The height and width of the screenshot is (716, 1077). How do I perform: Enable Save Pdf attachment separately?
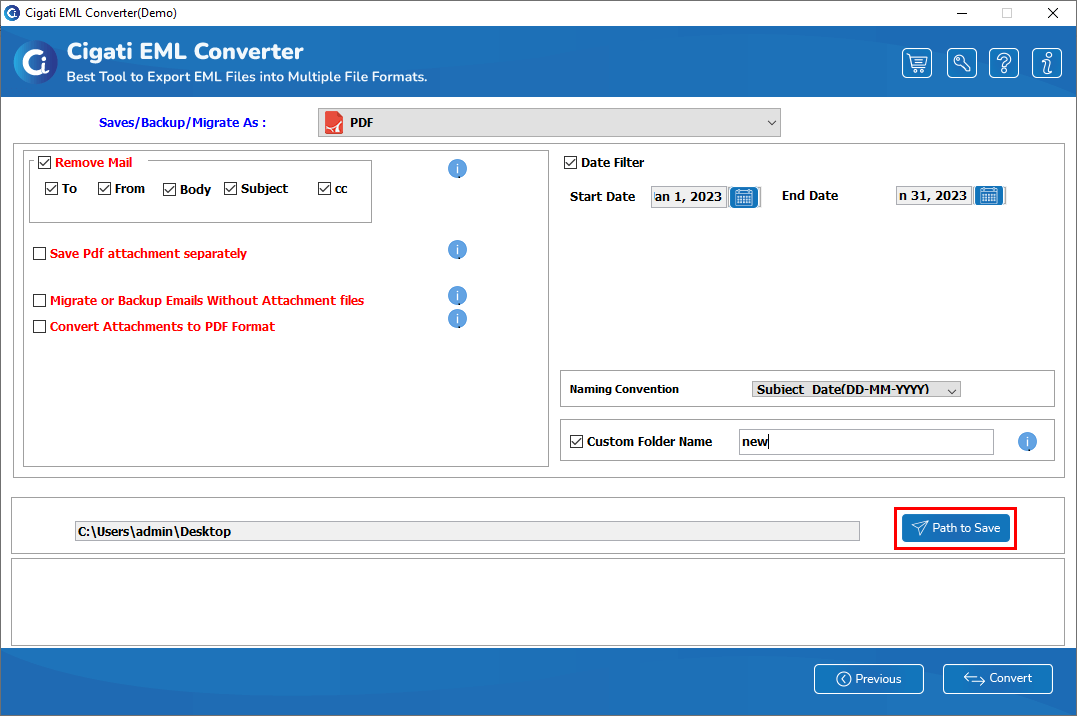click(40, 254)
